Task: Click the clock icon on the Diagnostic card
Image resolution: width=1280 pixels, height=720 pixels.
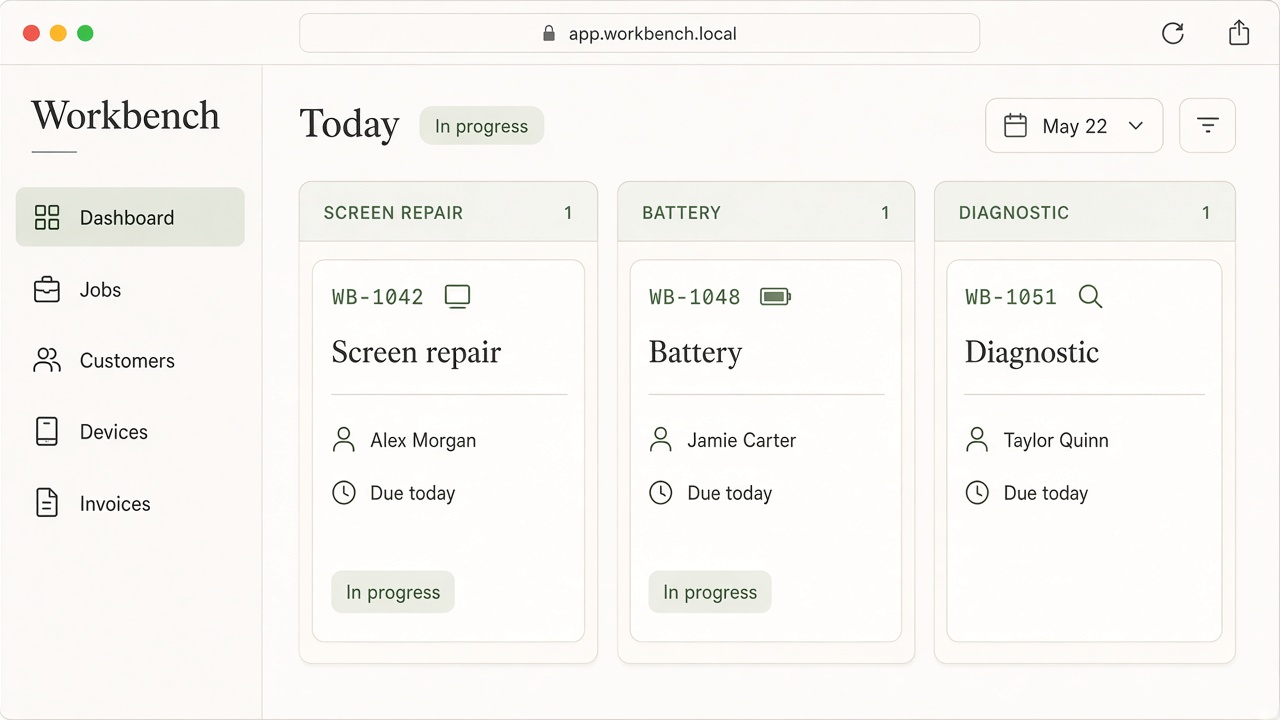Action: click(977, 493)
